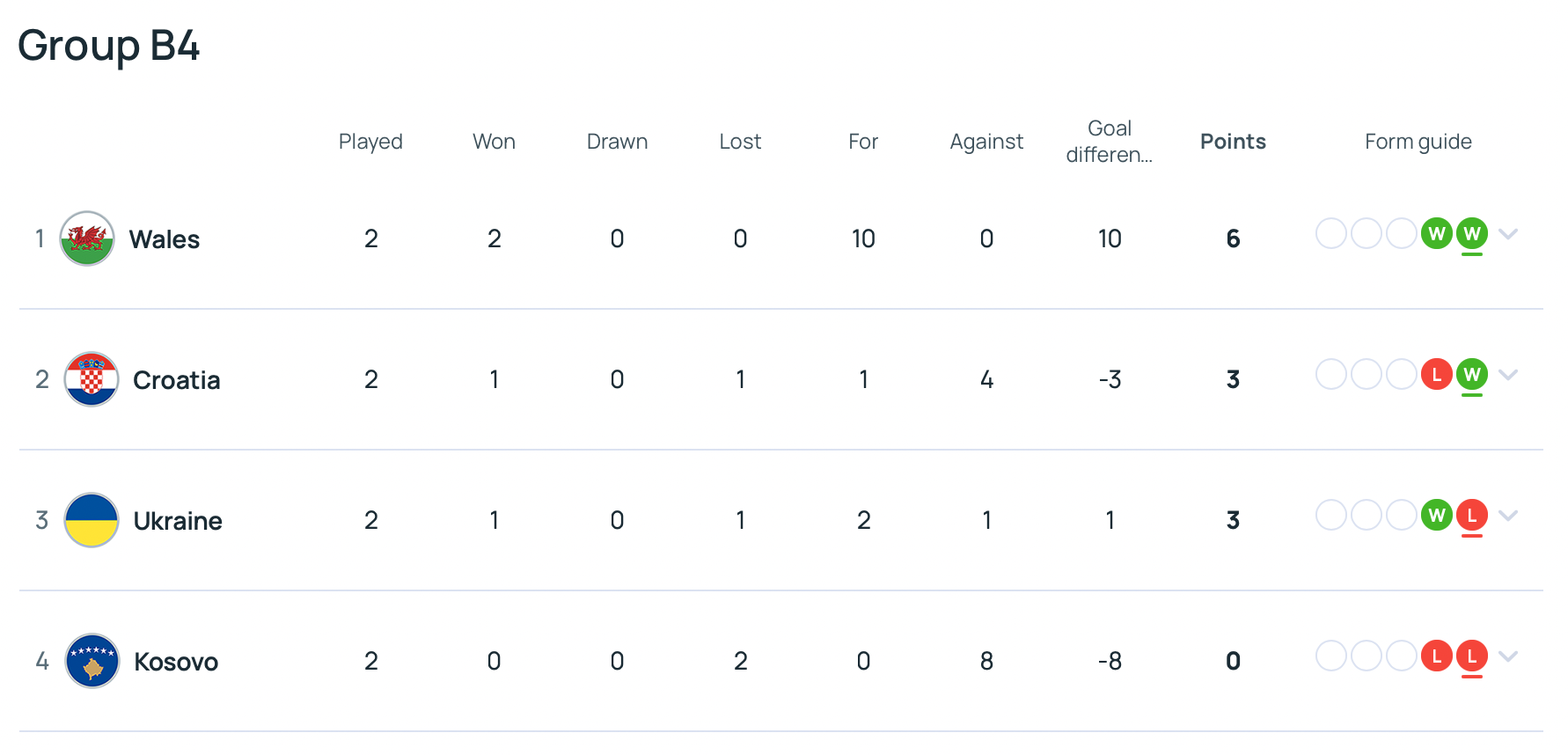
Task: Open the Kosovo team link
Action: 176,662
